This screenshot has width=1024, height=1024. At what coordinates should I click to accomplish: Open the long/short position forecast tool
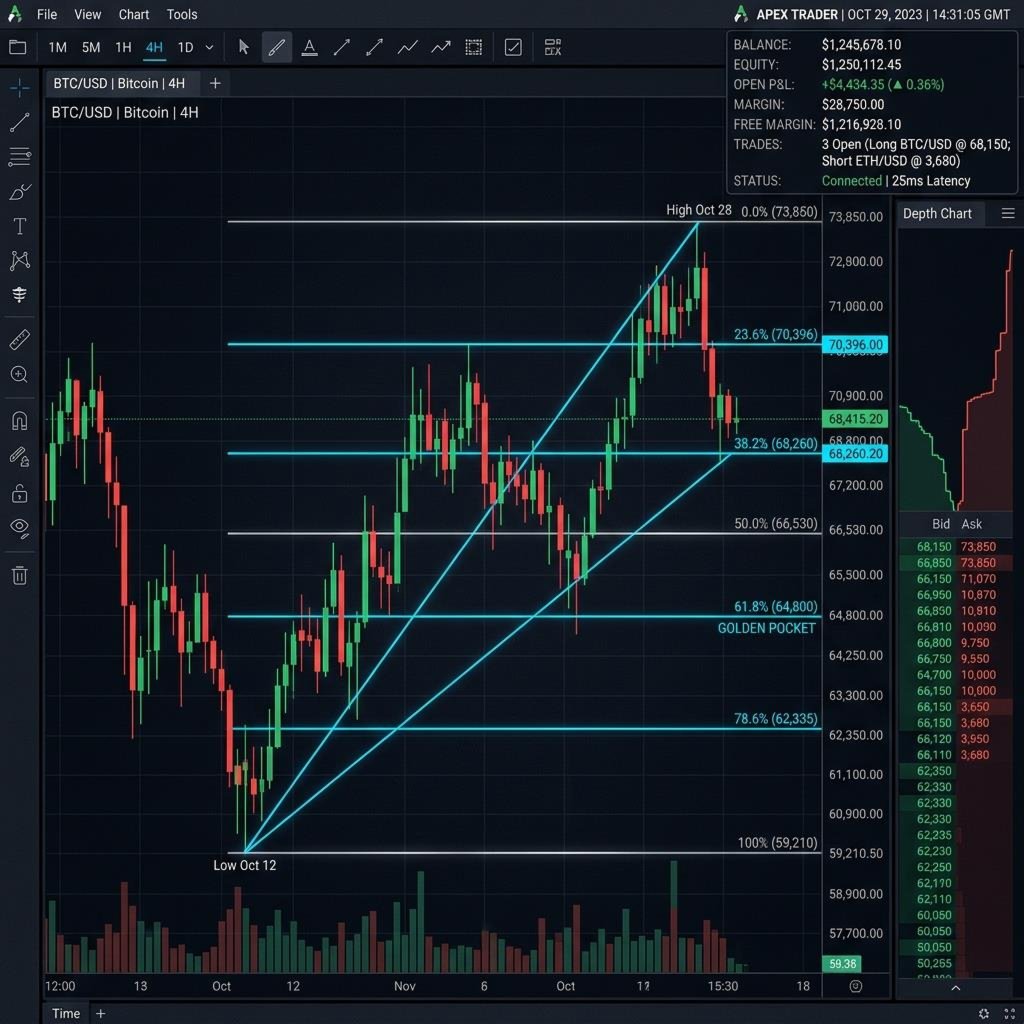20,295
